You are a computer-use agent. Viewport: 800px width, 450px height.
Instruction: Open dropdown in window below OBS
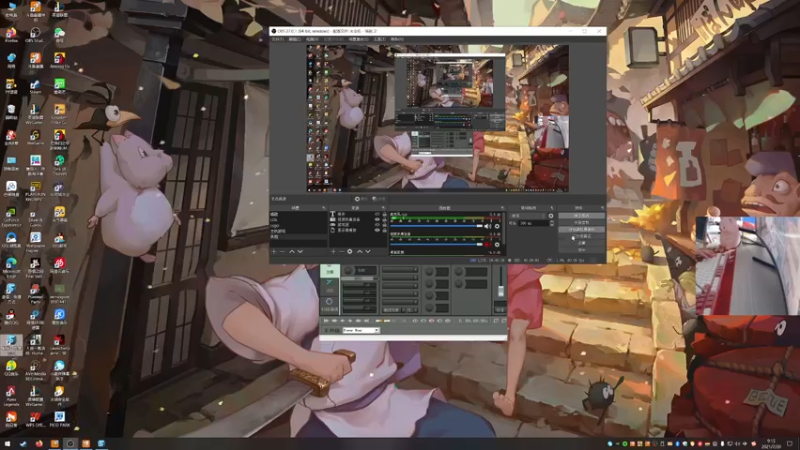pos(361,330)
